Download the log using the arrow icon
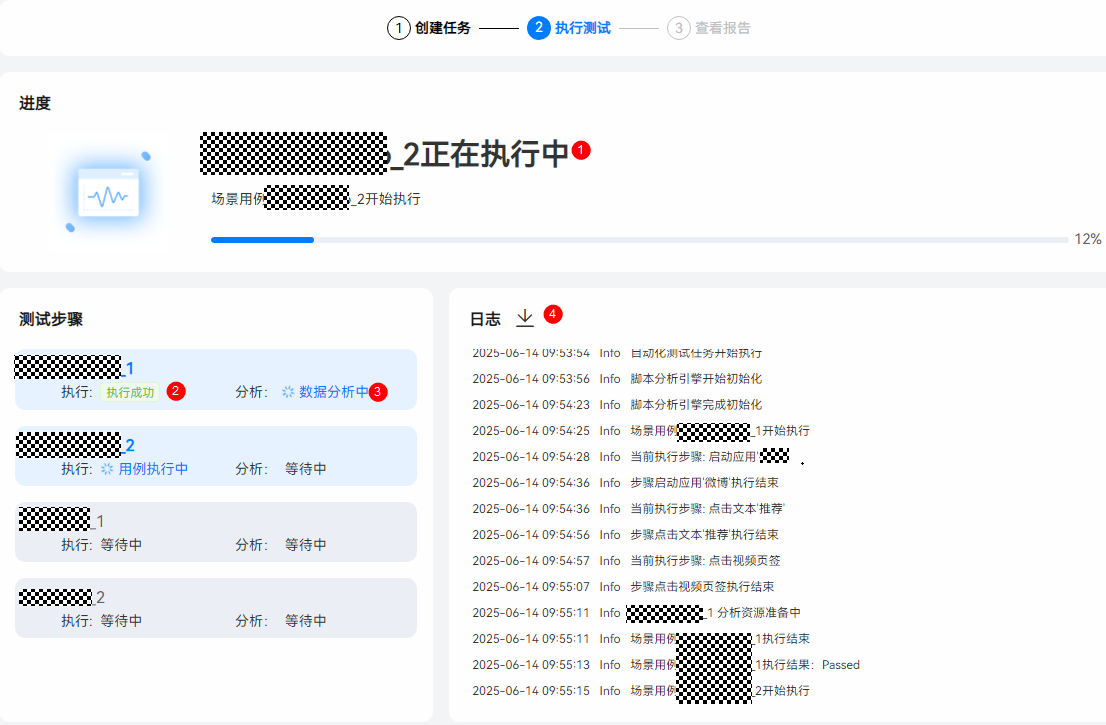The width and height of the screenshot is (1106, 725). coord(525,318)
